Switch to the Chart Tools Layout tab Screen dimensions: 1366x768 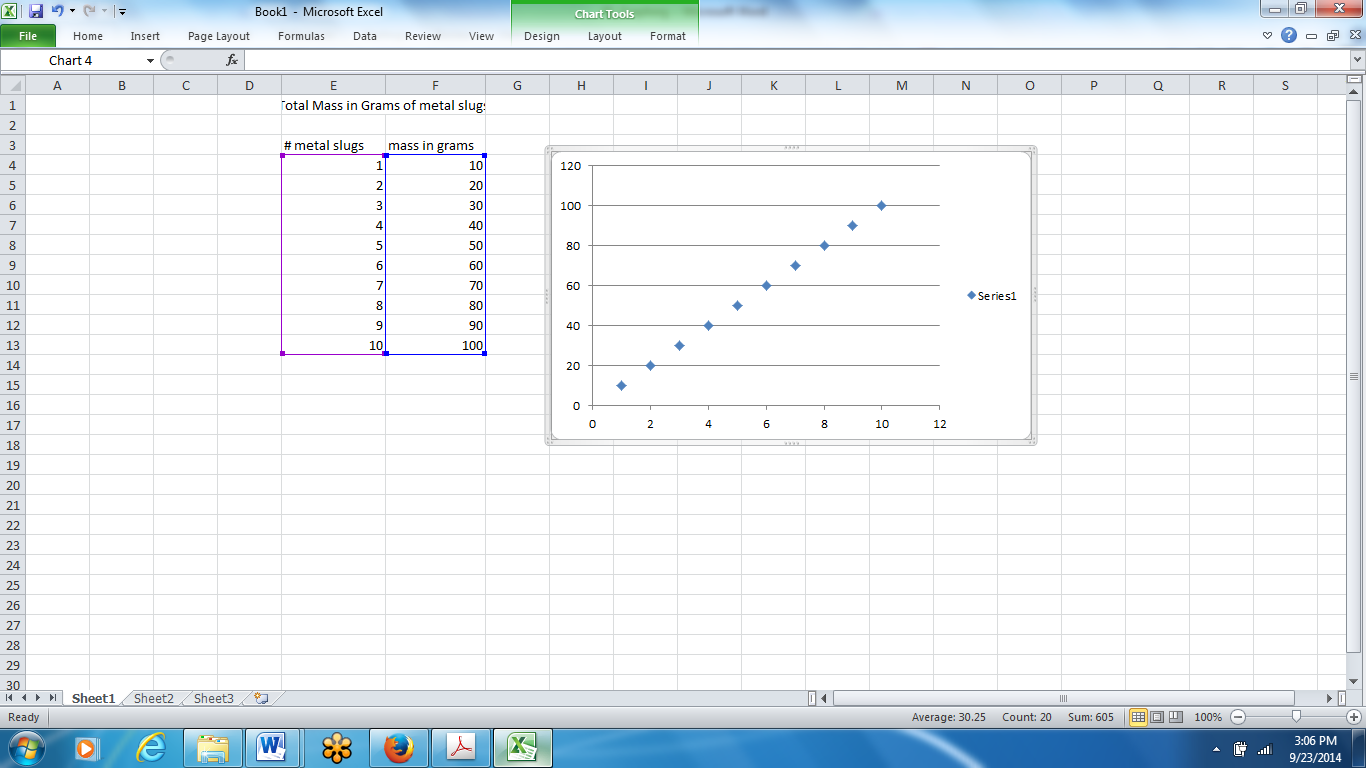(x=604, y=35)
